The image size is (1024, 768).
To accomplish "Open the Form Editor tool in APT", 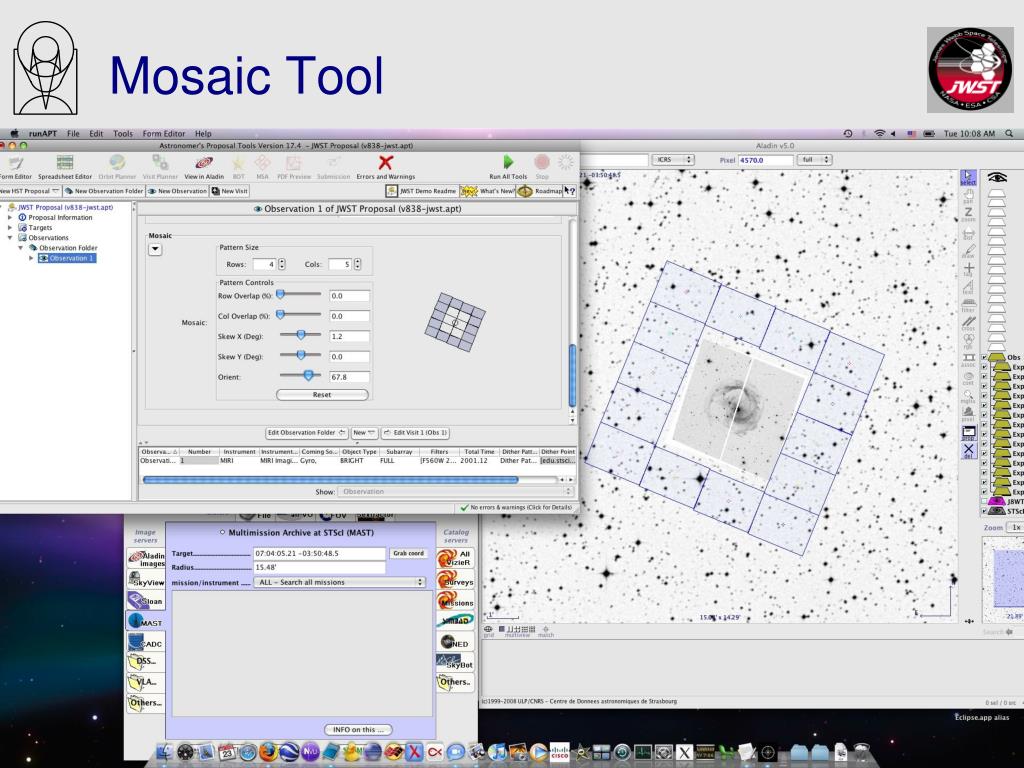I will point(14,167).
